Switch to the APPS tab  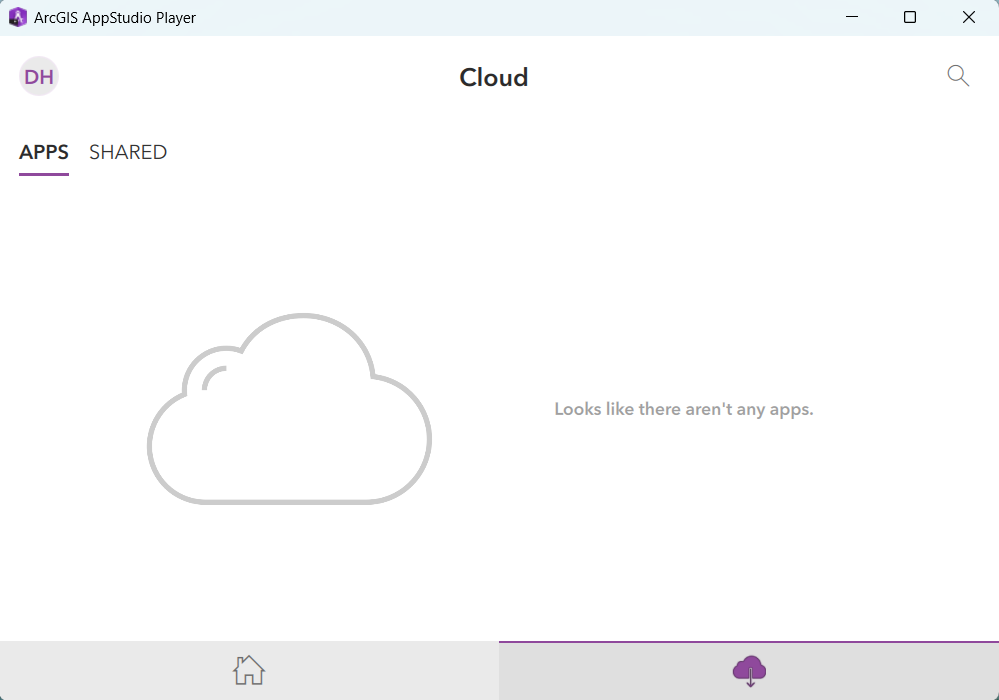(44, 152)
